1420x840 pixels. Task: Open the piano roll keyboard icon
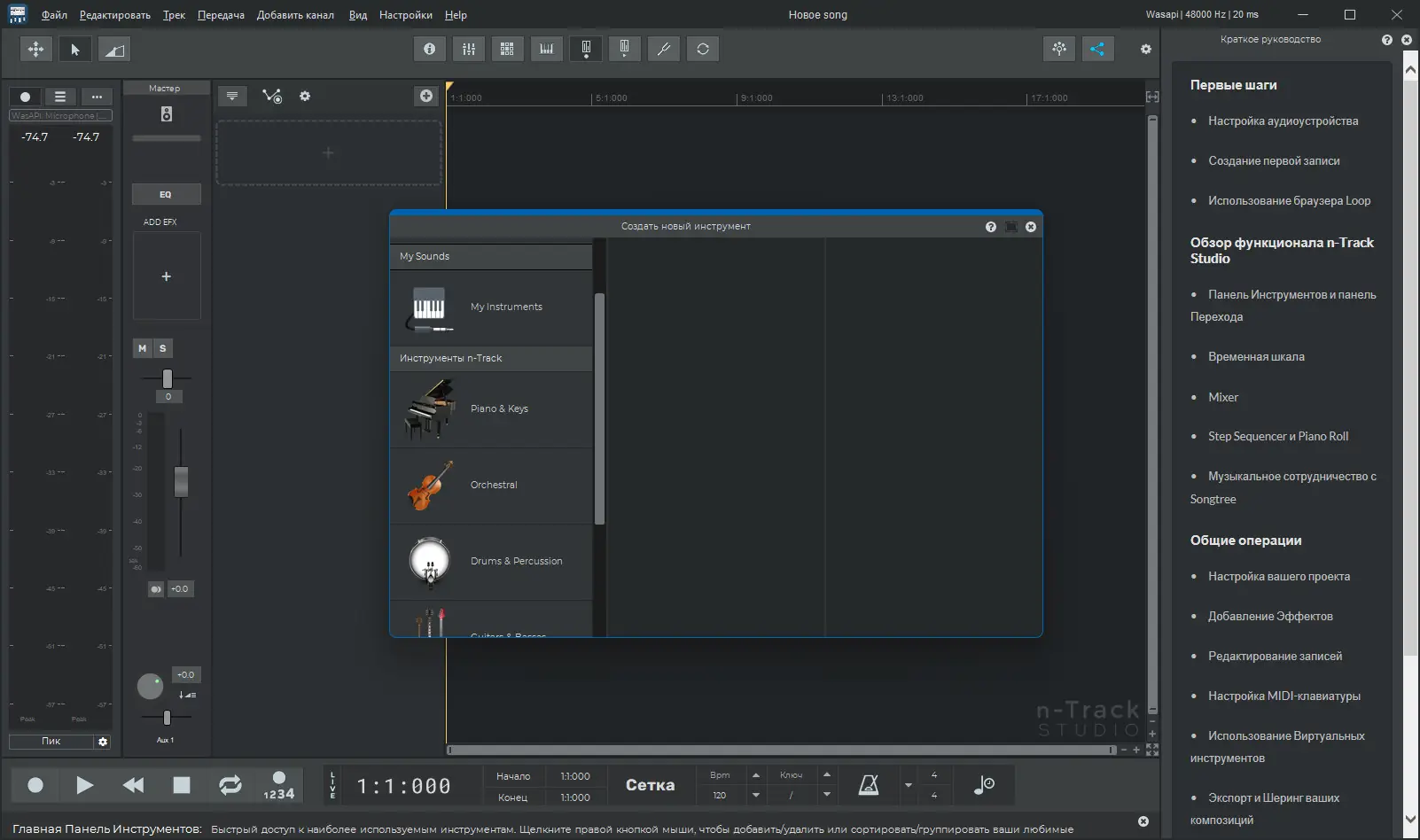pos(547,49)
